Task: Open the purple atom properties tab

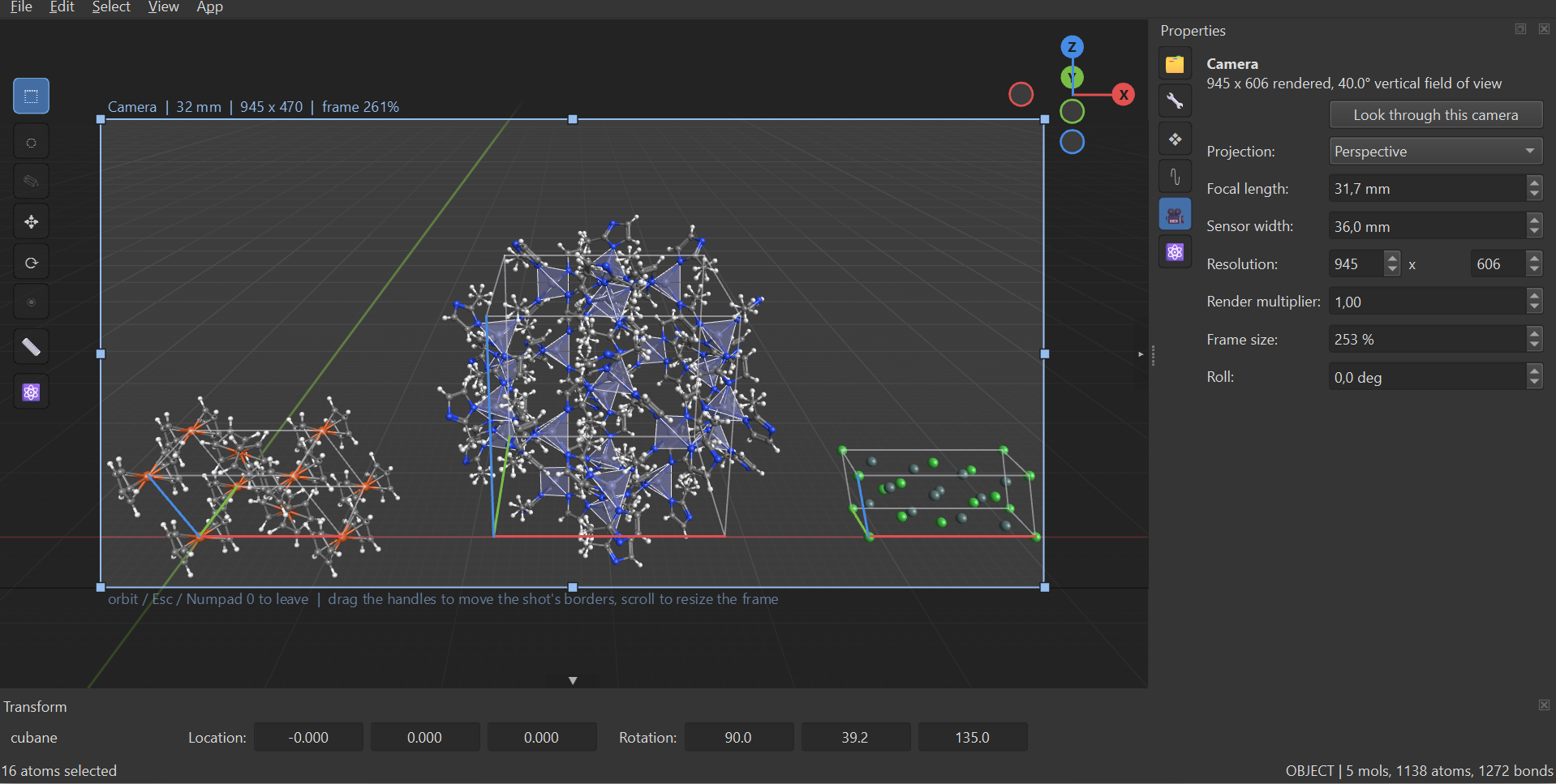Action: 1175,252
